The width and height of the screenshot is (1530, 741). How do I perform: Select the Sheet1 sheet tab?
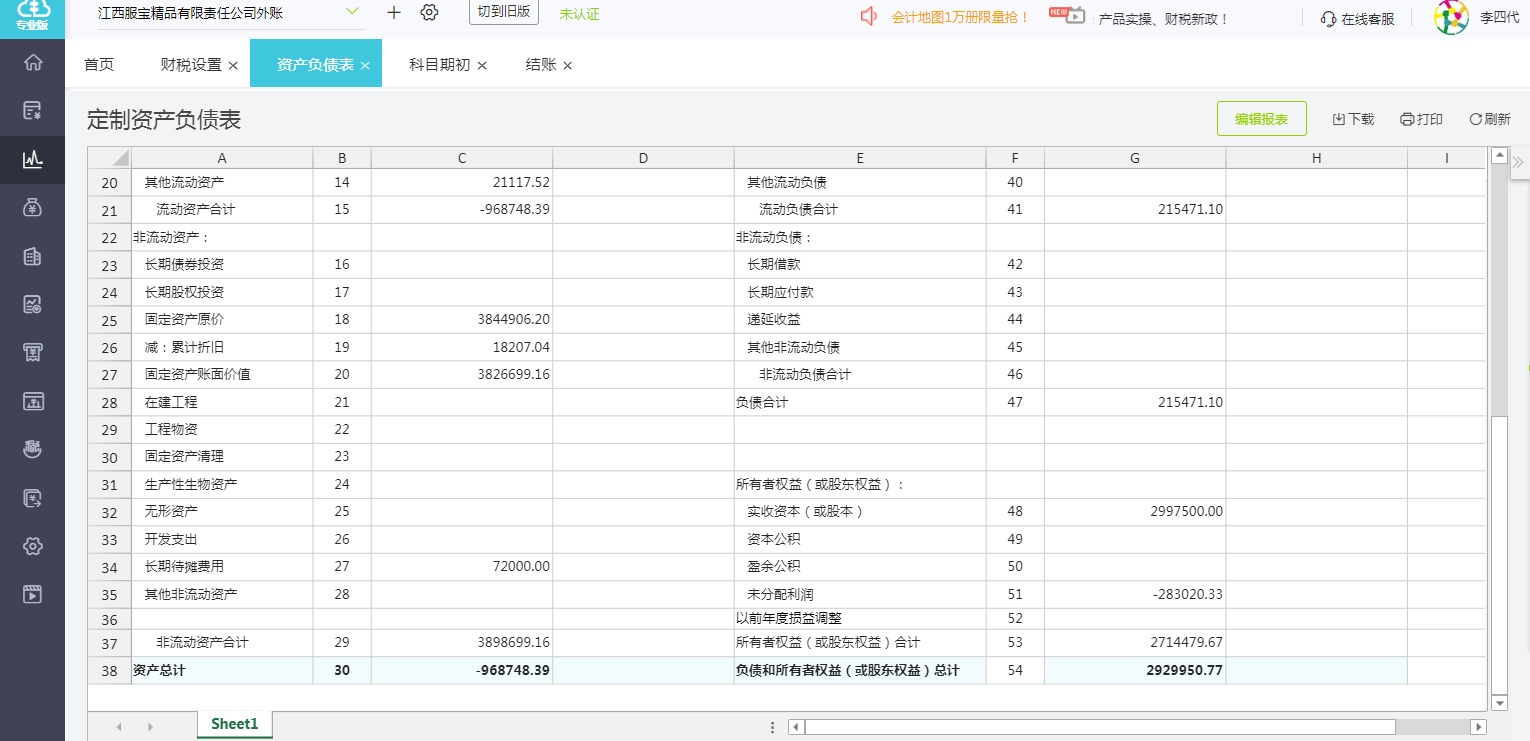coord(235,725)
